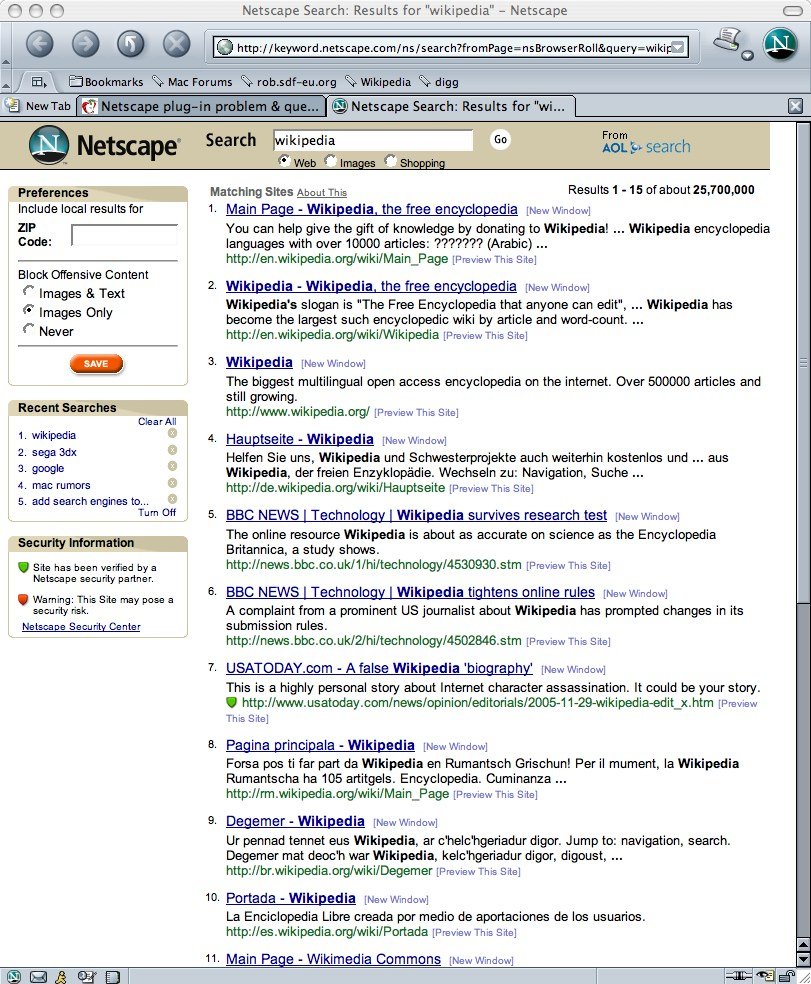The image size is (811, 984).
Task: Open the Mac Forums bookmark
Action: click(192, 82)
